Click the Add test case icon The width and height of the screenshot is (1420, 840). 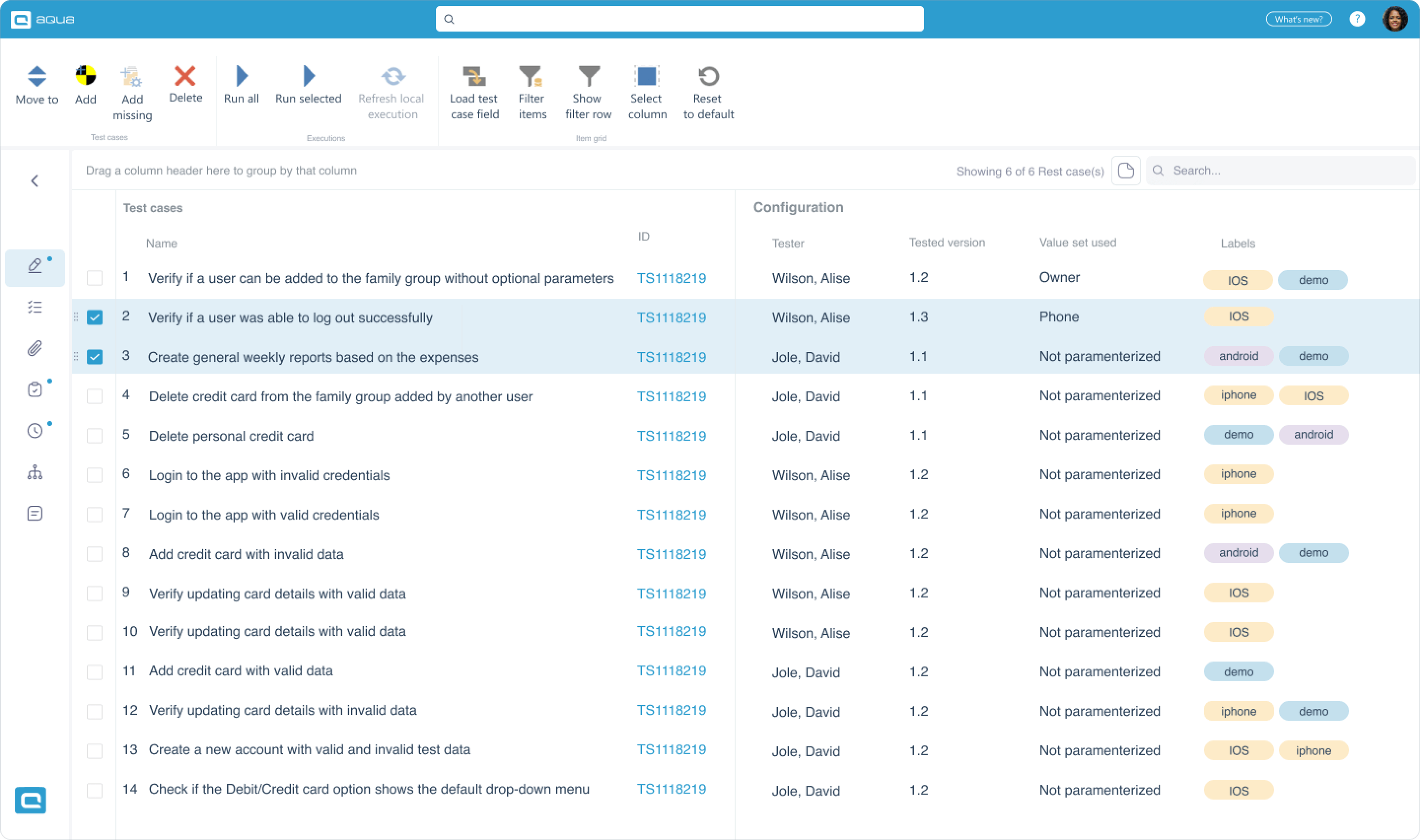pyautogui.click(x=85, y=75)
